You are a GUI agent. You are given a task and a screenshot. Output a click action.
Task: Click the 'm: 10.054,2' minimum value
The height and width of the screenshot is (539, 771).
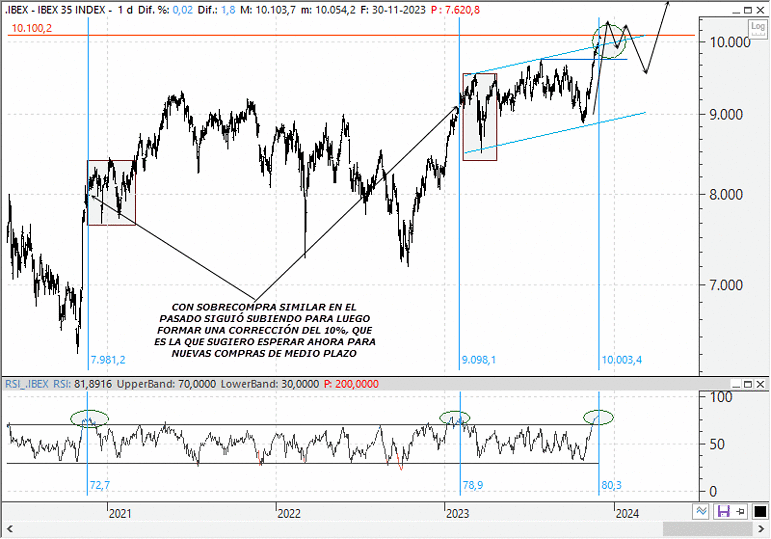pos(328,10)
